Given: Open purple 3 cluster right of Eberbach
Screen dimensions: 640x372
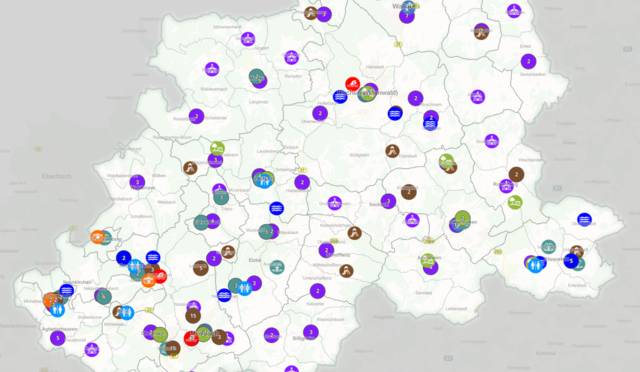Looking at the screenshot, I should pos(137,183).
